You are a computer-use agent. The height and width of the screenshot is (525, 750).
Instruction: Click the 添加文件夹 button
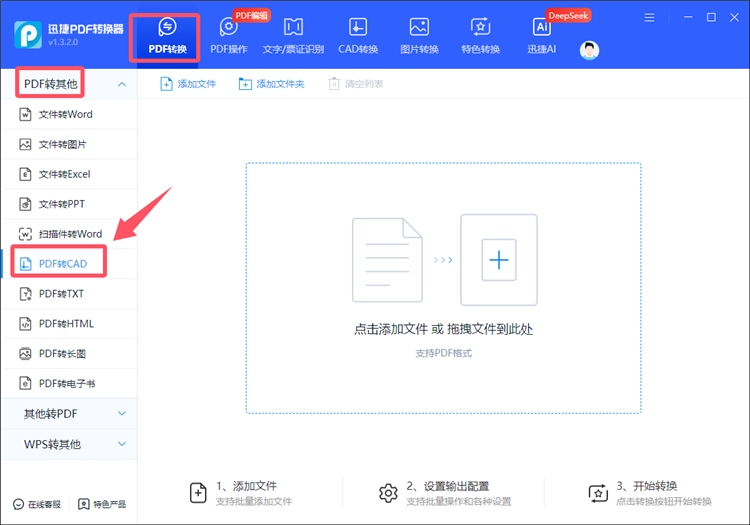coord(271,84)
